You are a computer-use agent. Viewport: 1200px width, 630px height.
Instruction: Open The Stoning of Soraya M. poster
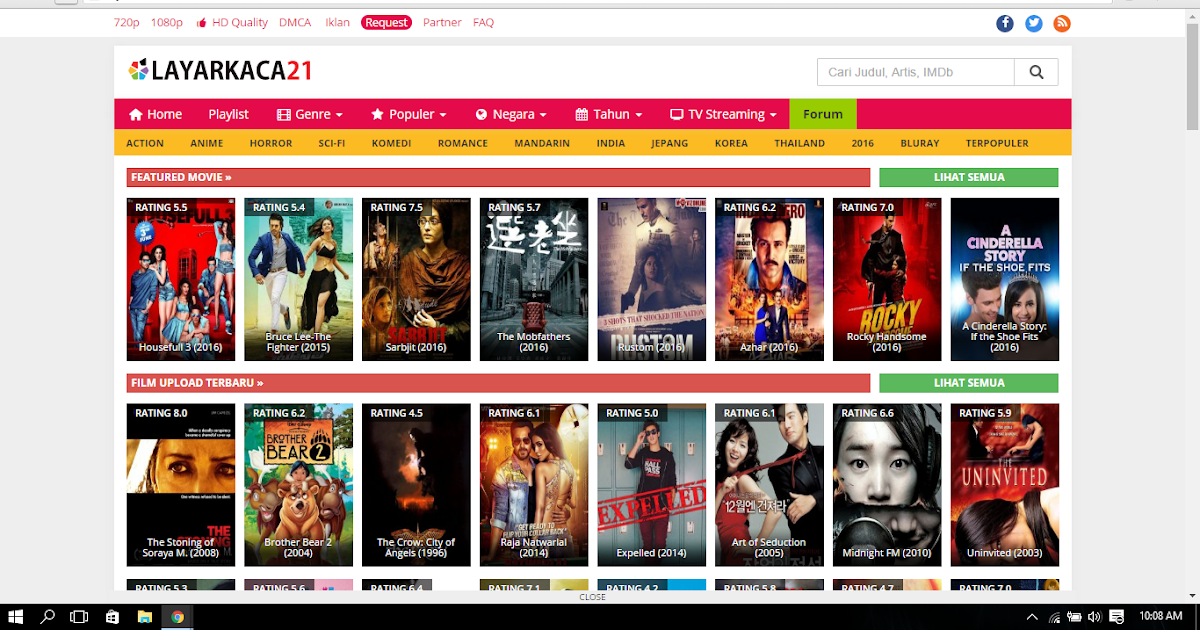[x=181, y=485]
